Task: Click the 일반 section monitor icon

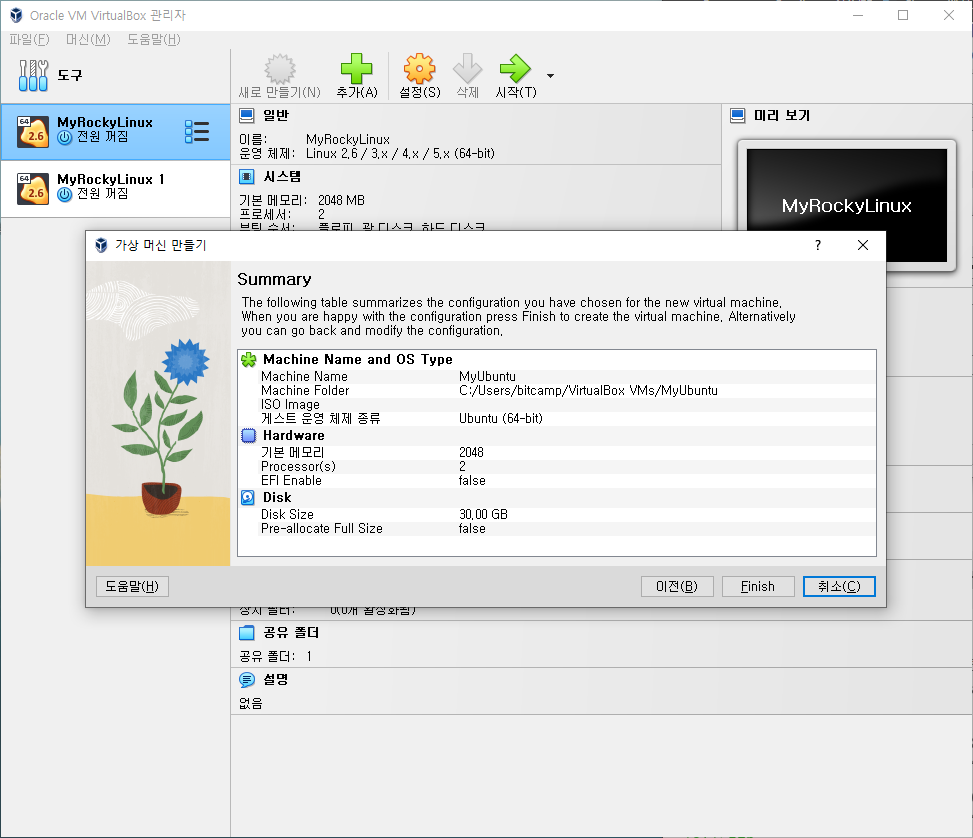Action: 247,115
